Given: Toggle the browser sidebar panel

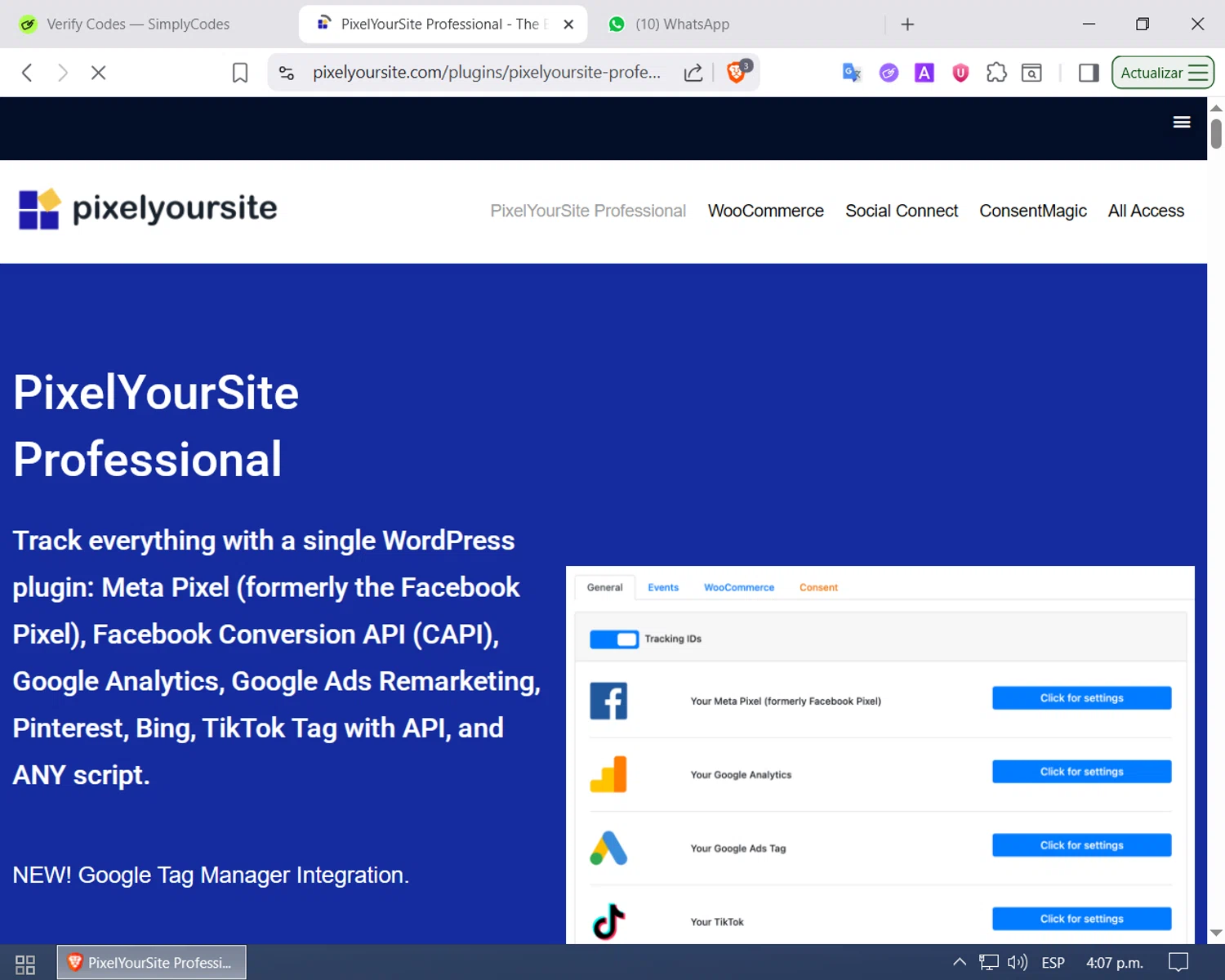Looking at the screenshot, I should pos(1089,73).
